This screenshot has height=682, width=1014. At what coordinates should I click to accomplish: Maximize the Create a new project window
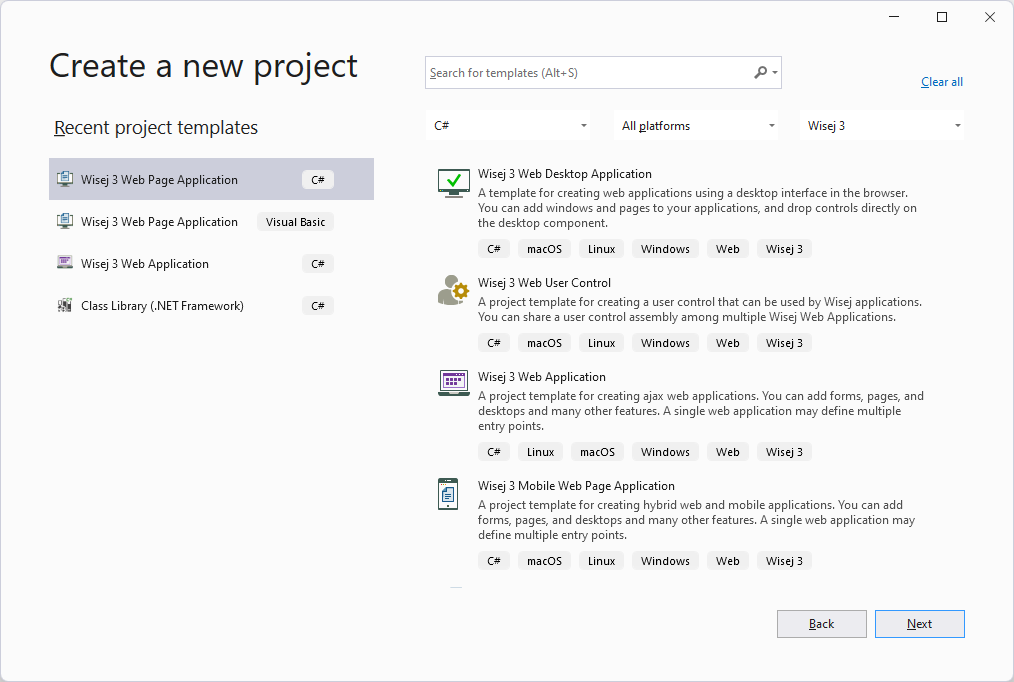click(942, 17)
